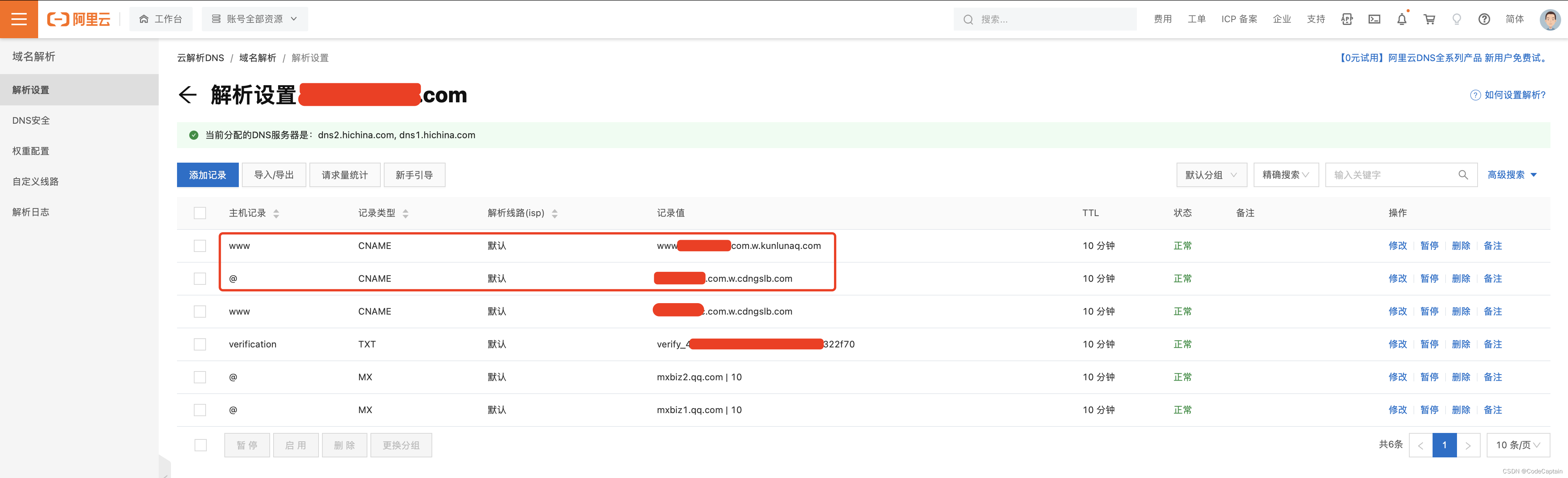Open the 工作台 button
The height and width of the screenshot is (478, 1568).
[x=161, y=19]
